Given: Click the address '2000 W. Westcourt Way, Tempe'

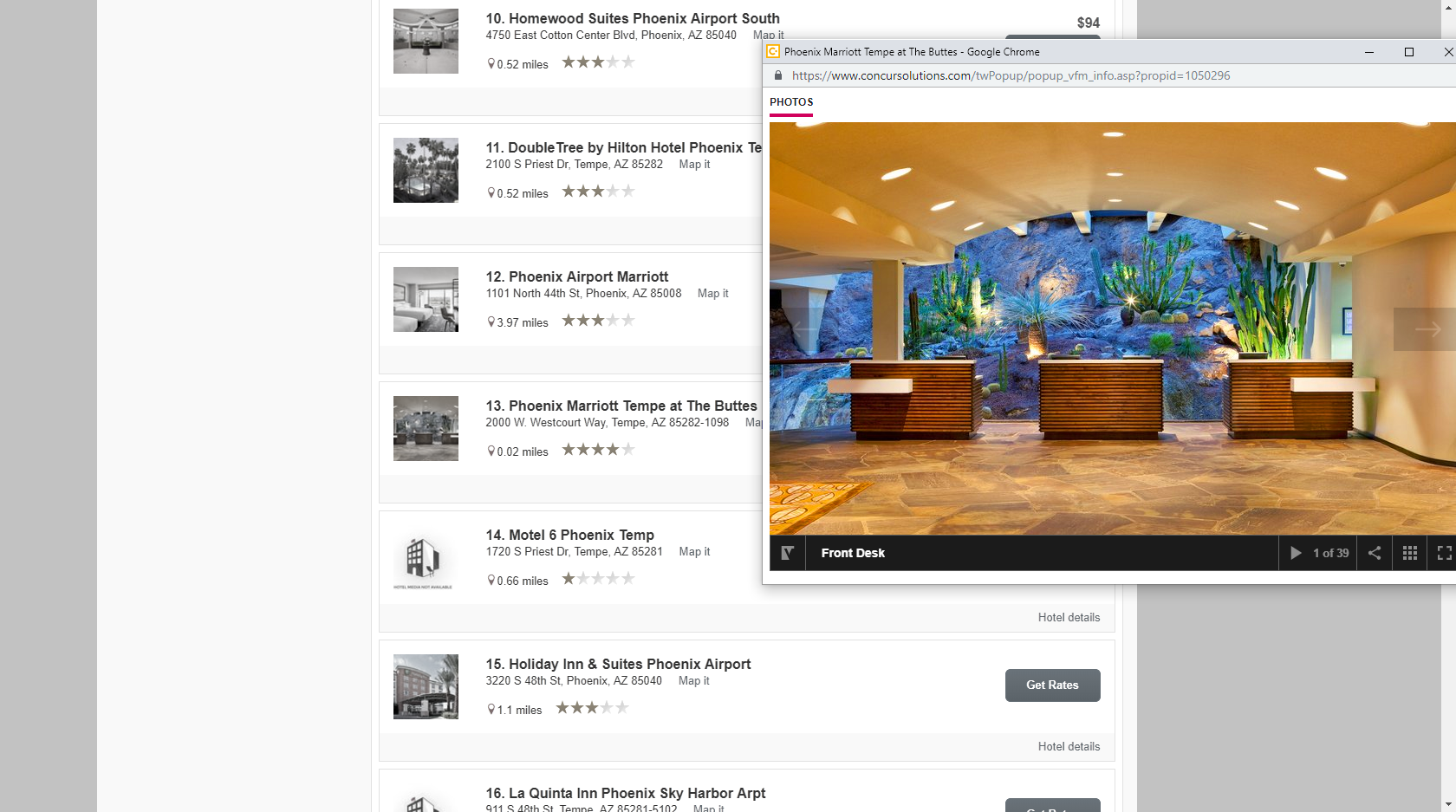Looking at the screenshot, I should click(x=608, y=423).
